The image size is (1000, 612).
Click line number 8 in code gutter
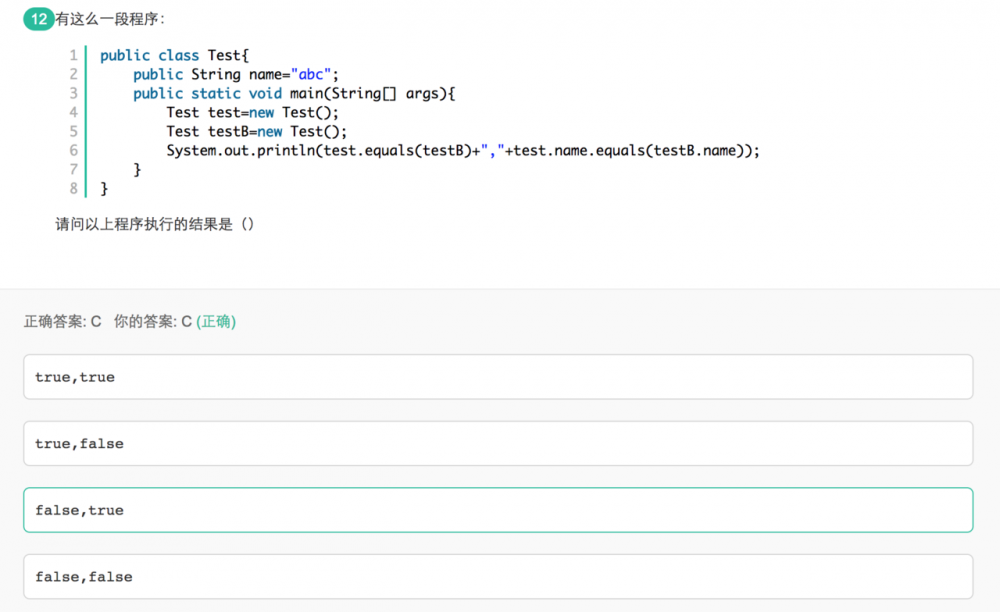(x=73, y=188)
